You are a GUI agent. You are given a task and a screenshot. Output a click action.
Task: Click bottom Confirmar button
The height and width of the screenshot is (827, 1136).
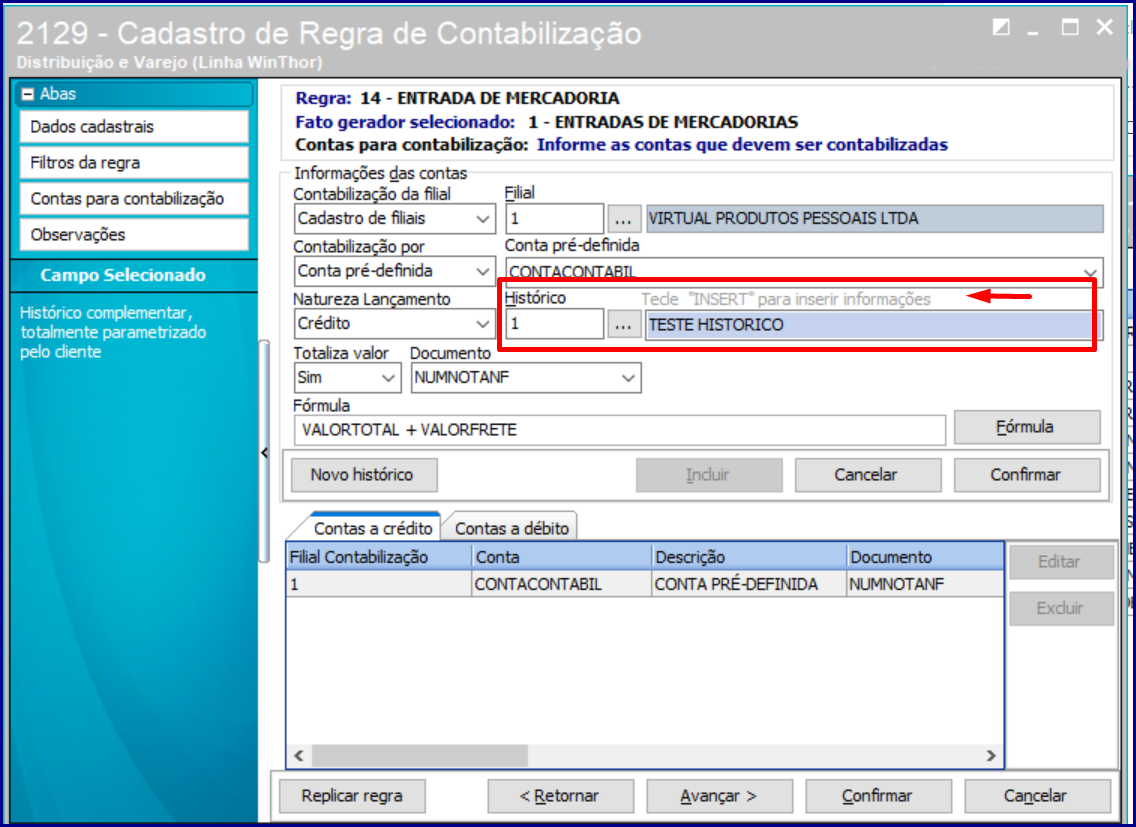878,796
